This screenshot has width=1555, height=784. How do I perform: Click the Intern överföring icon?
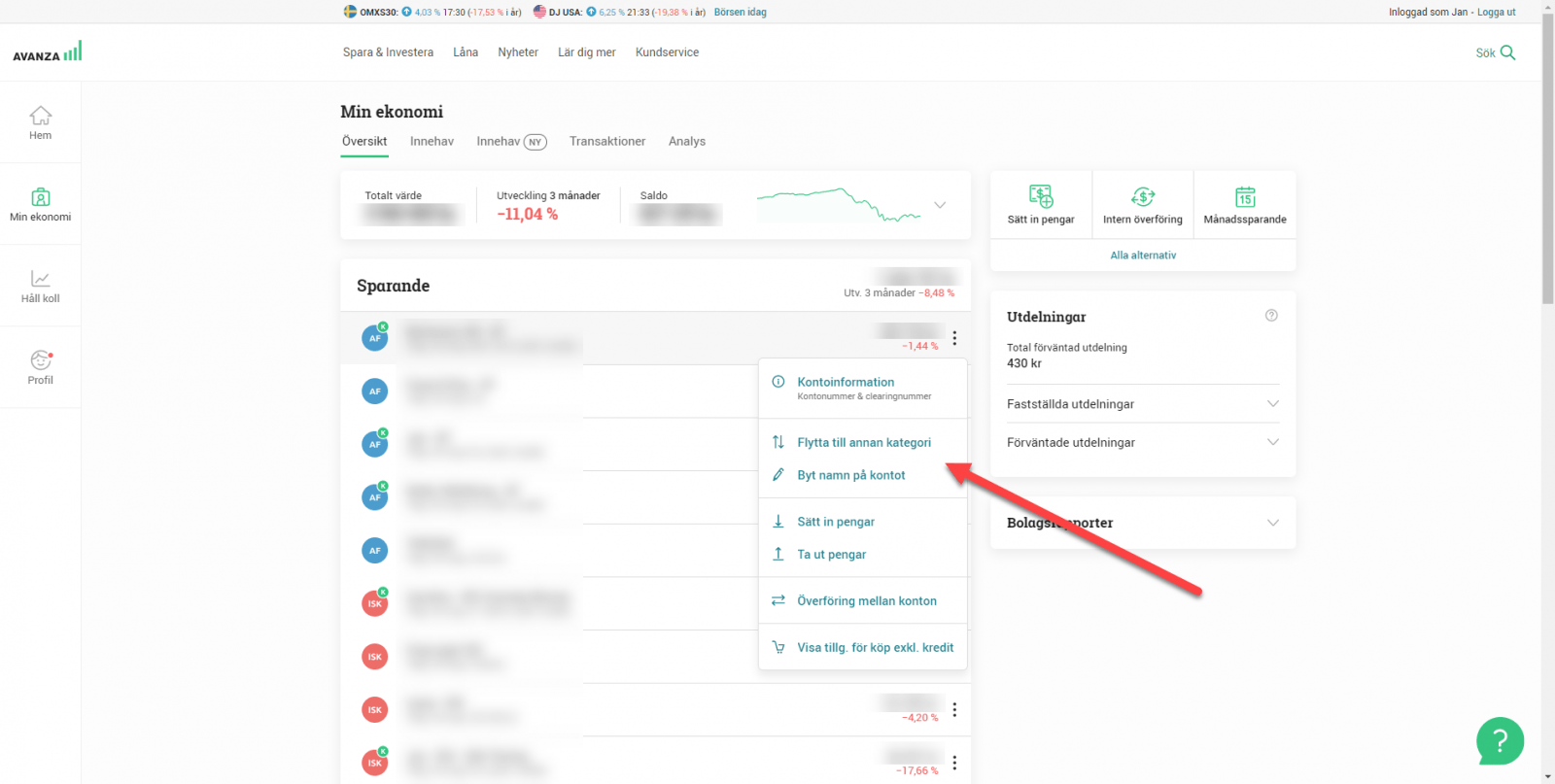click(1143, 197)
